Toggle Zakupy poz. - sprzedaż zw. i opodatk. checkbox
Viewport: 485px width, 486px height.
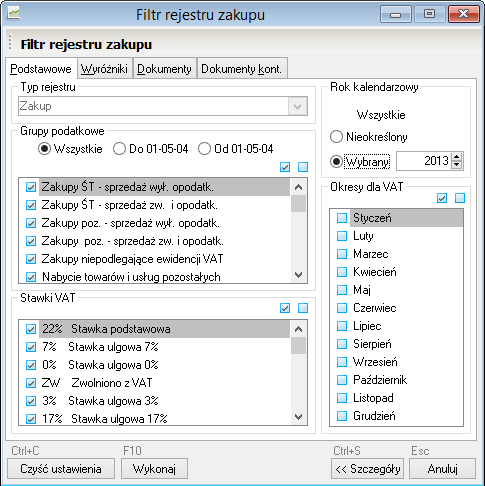(x=31, y=241)
